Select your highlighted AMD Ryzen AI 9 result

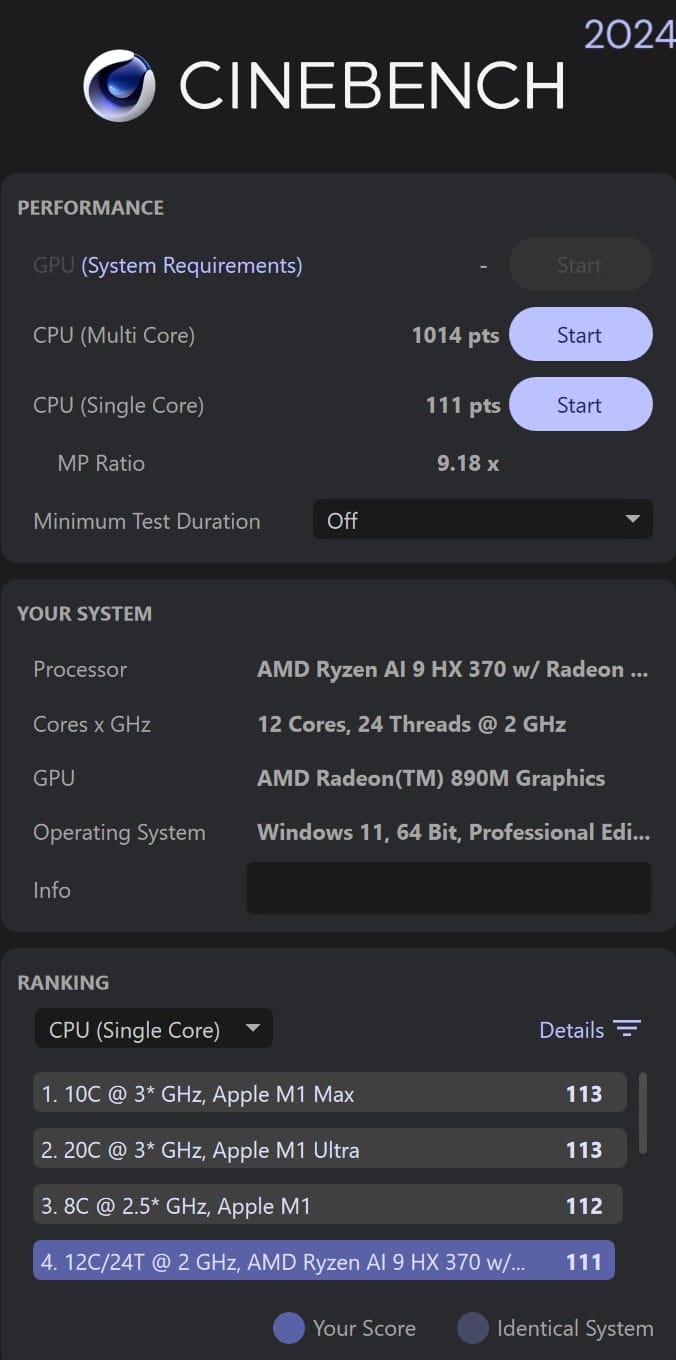click(x=328, y=1261)
